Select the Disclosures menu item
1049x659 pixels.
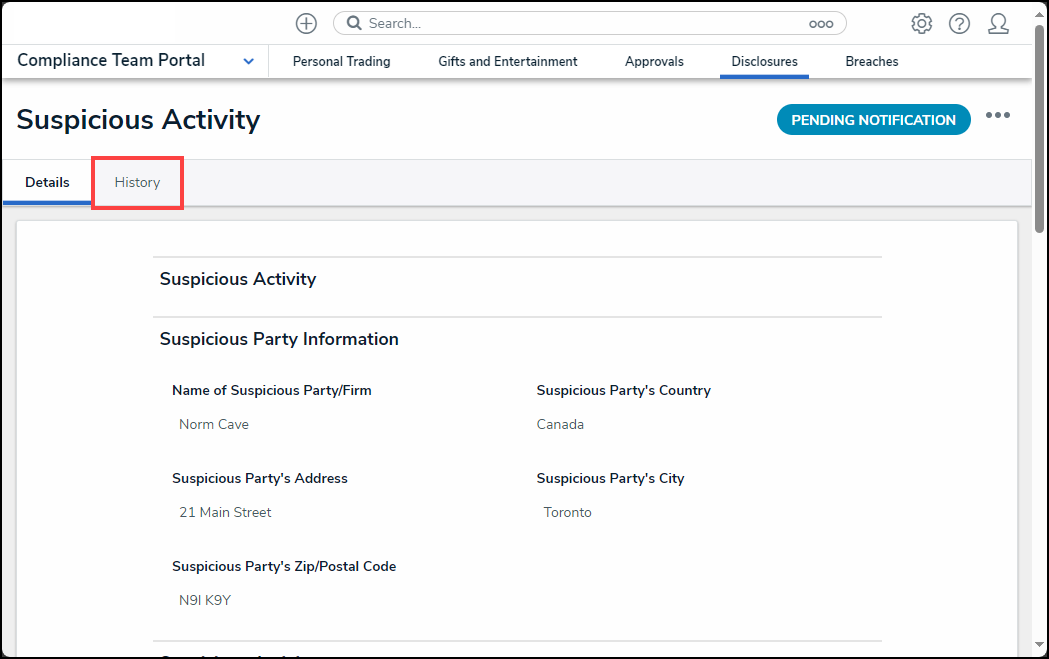(764, 61)
